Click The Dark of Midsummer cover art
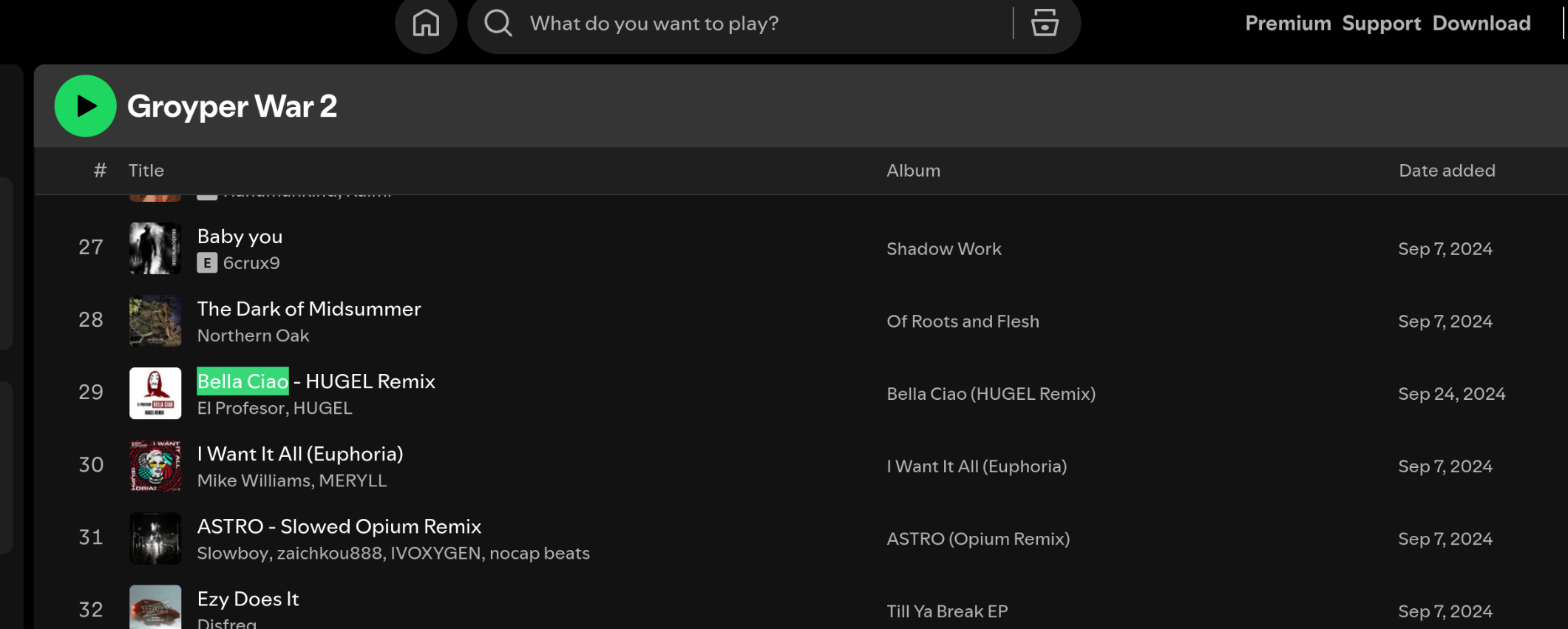Viewport: 1568px width, 629px height. click(x=155, y=321)
